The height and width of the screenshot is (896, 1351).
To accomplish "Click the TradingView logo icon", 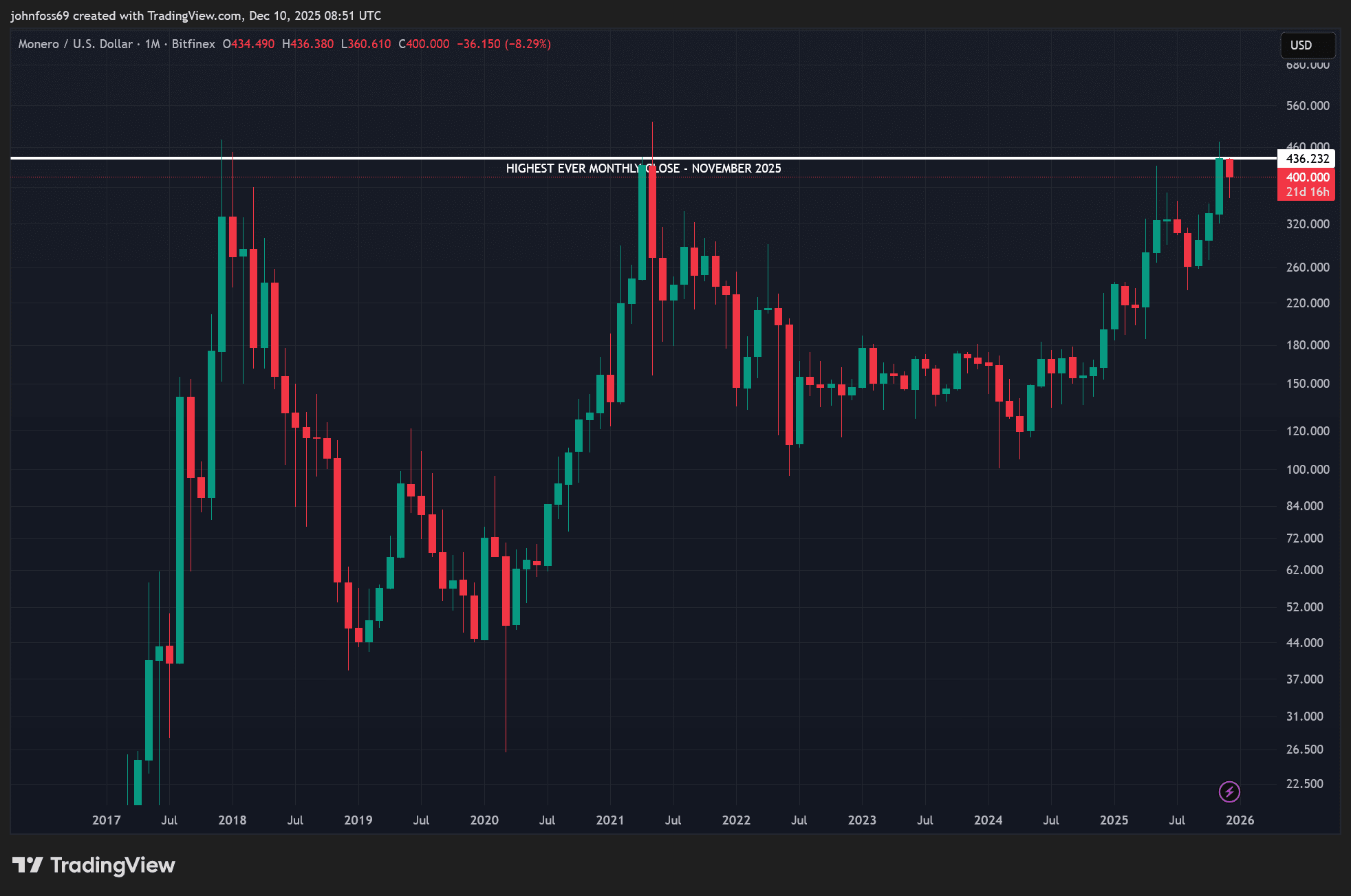I will pyautogui.click(x=28, y=864).
